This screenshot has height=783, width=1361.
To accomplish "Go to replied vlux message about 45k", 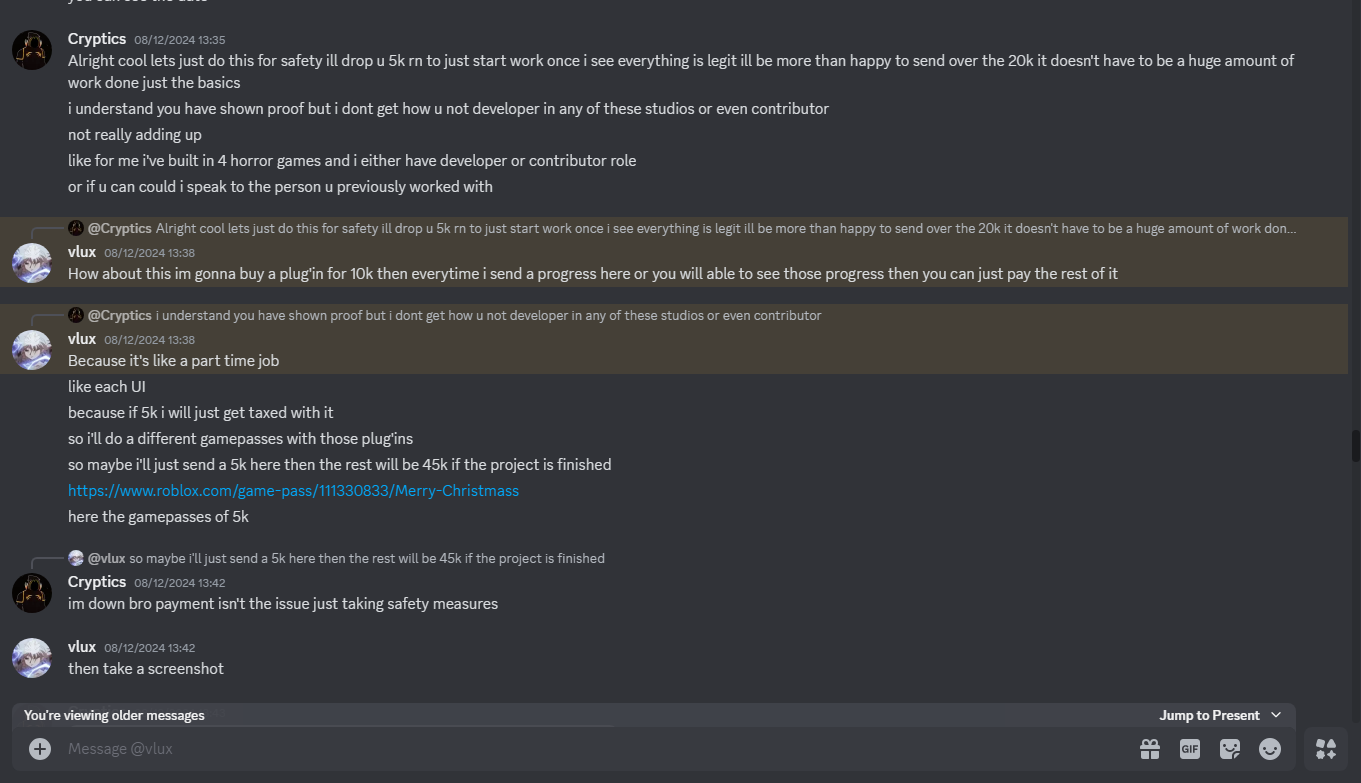I will click(366, 559).
